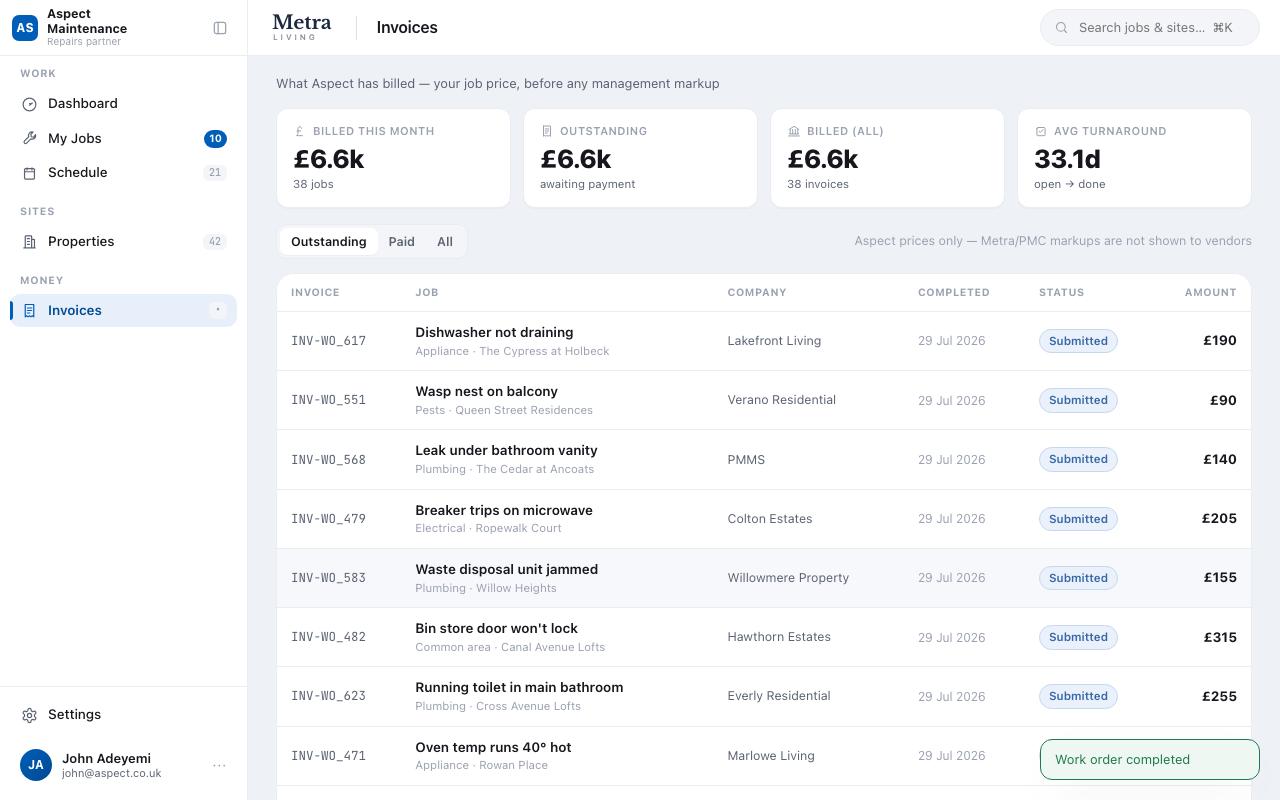The height and width of the screenshot is (800, 1280).
Task: Sort by Amount column header
Action: tap(1211, 293)
